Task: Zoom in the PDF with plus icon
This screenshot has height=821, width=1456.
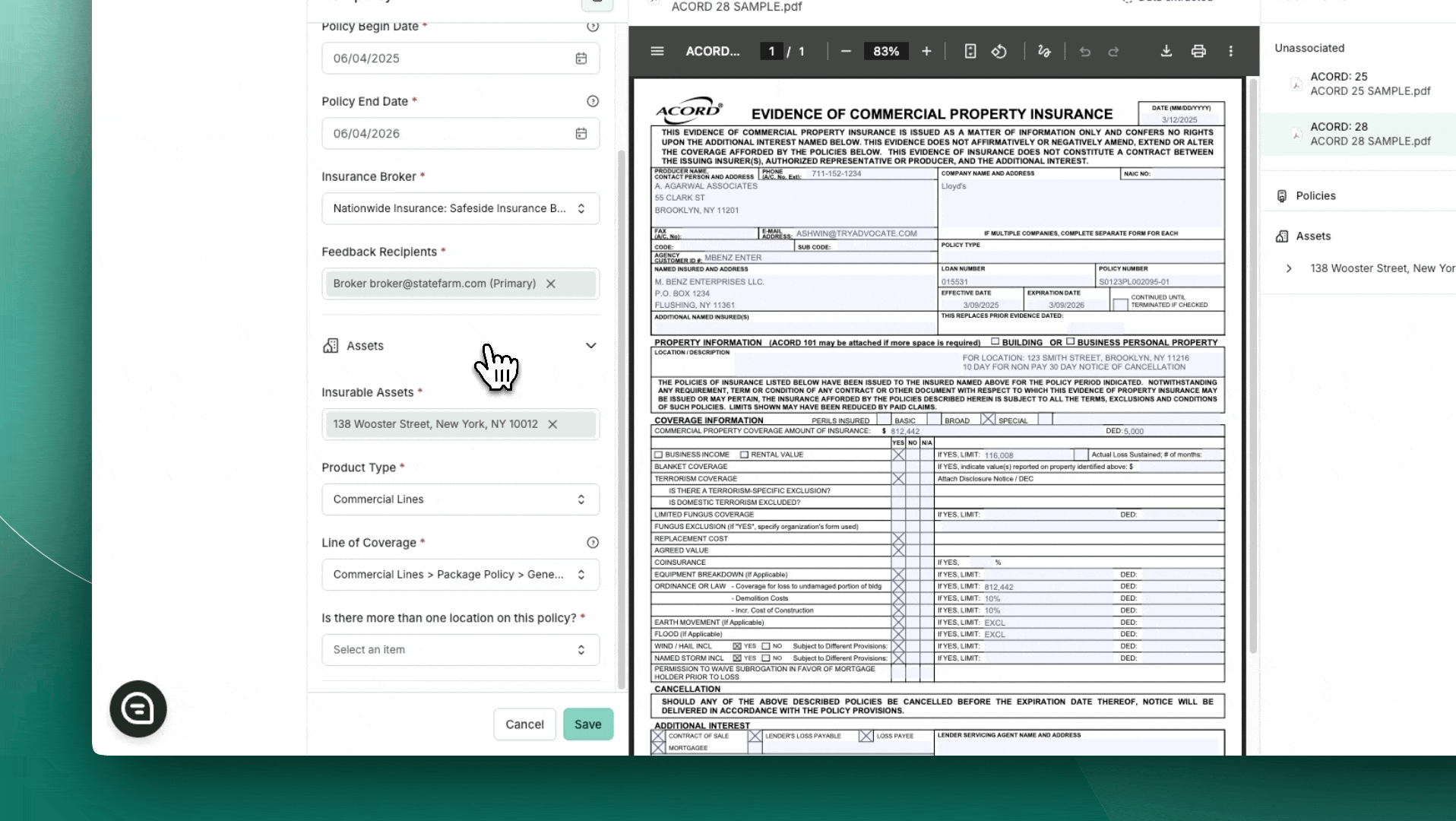Action: coord(926,51)
